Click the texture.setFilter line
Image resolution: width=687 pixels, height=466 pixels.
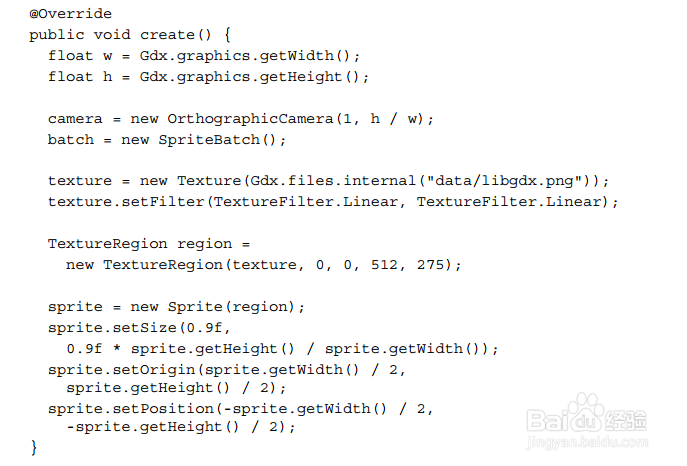tap(333, 201)
